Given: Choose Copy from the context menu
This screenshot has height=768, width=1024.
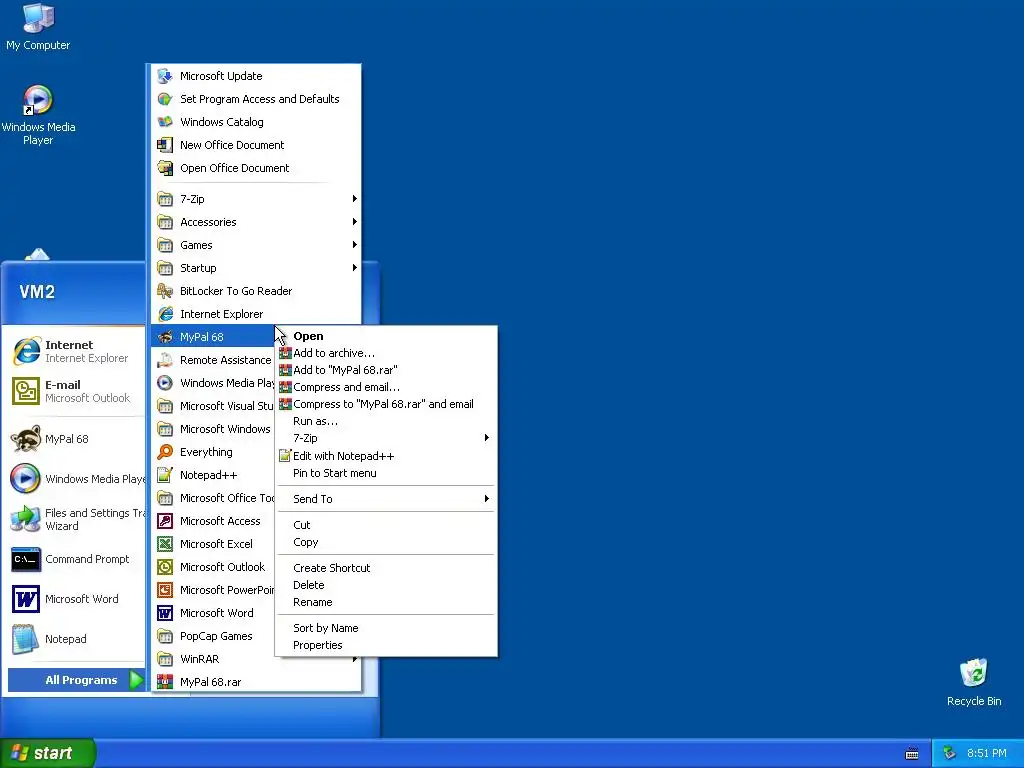Looking at the screenshot, I should [x=386, y=542].
